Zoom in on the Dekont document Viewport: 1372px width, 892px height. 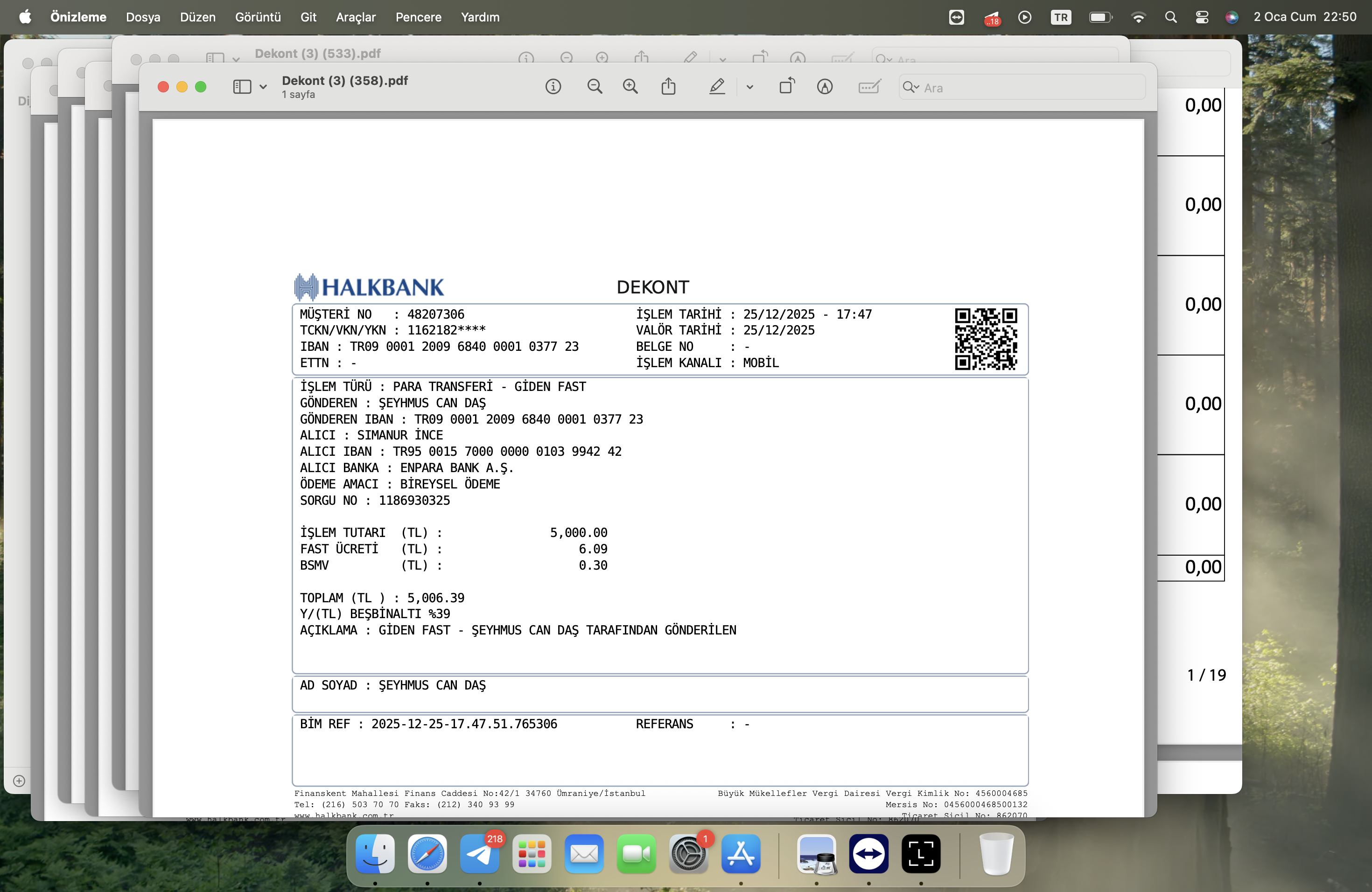[x=630, y=87]
